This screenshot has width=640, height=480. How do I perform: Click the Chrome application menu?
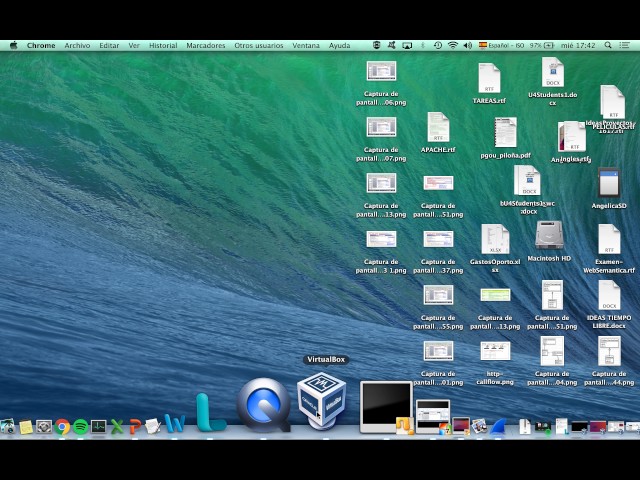pos(41,45)
